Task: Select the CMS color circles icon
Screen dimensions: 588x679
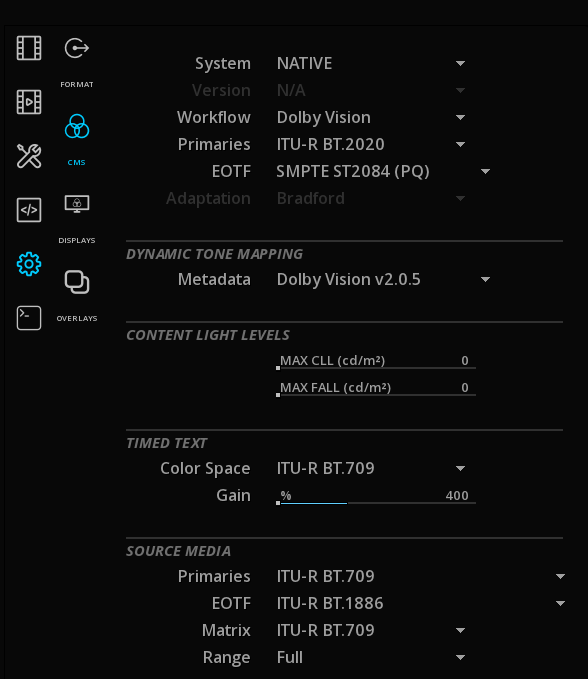Action: coord(77,126)
